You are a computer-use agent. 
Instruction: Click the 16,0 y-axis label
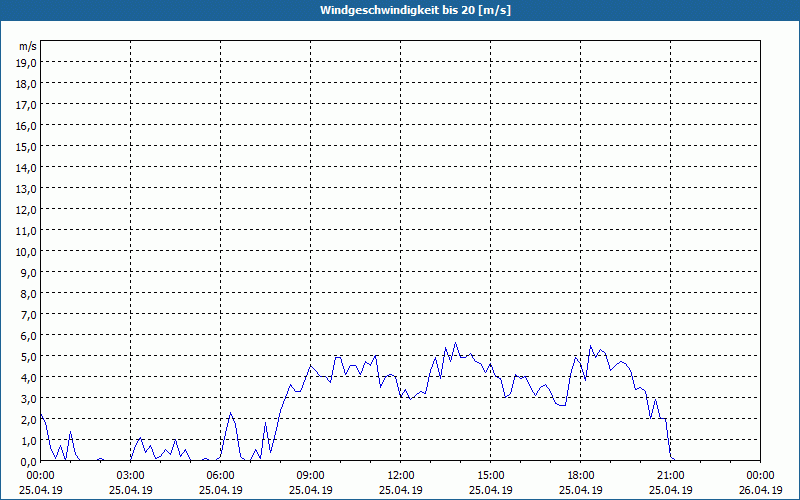point(26,126)
